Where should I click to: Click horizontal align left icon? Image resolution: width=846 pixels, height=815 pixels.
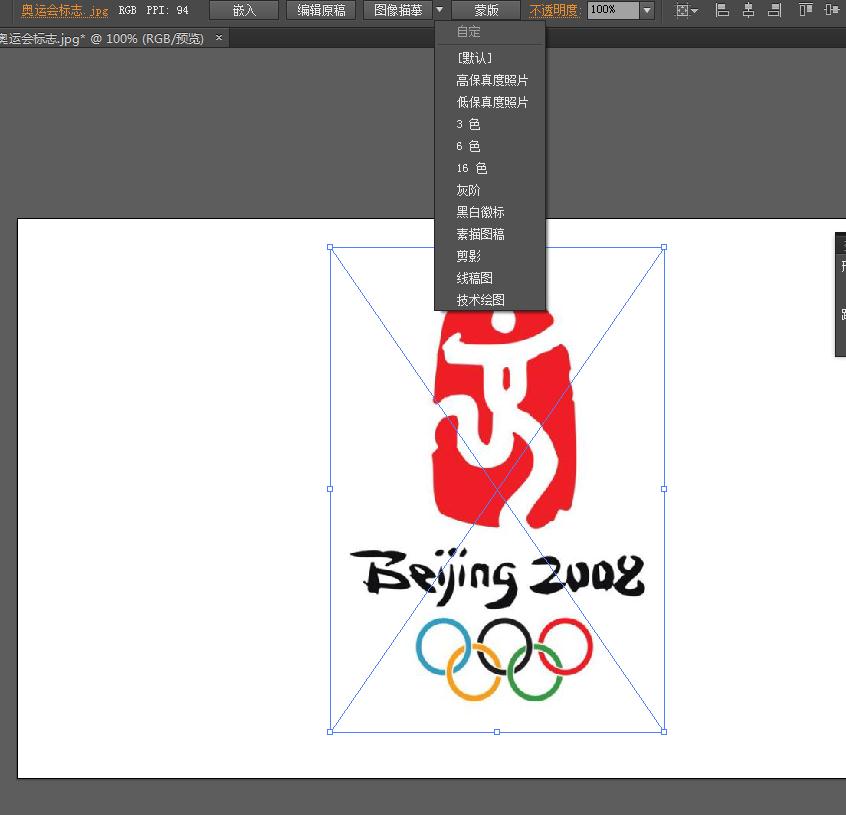[721, 10]
